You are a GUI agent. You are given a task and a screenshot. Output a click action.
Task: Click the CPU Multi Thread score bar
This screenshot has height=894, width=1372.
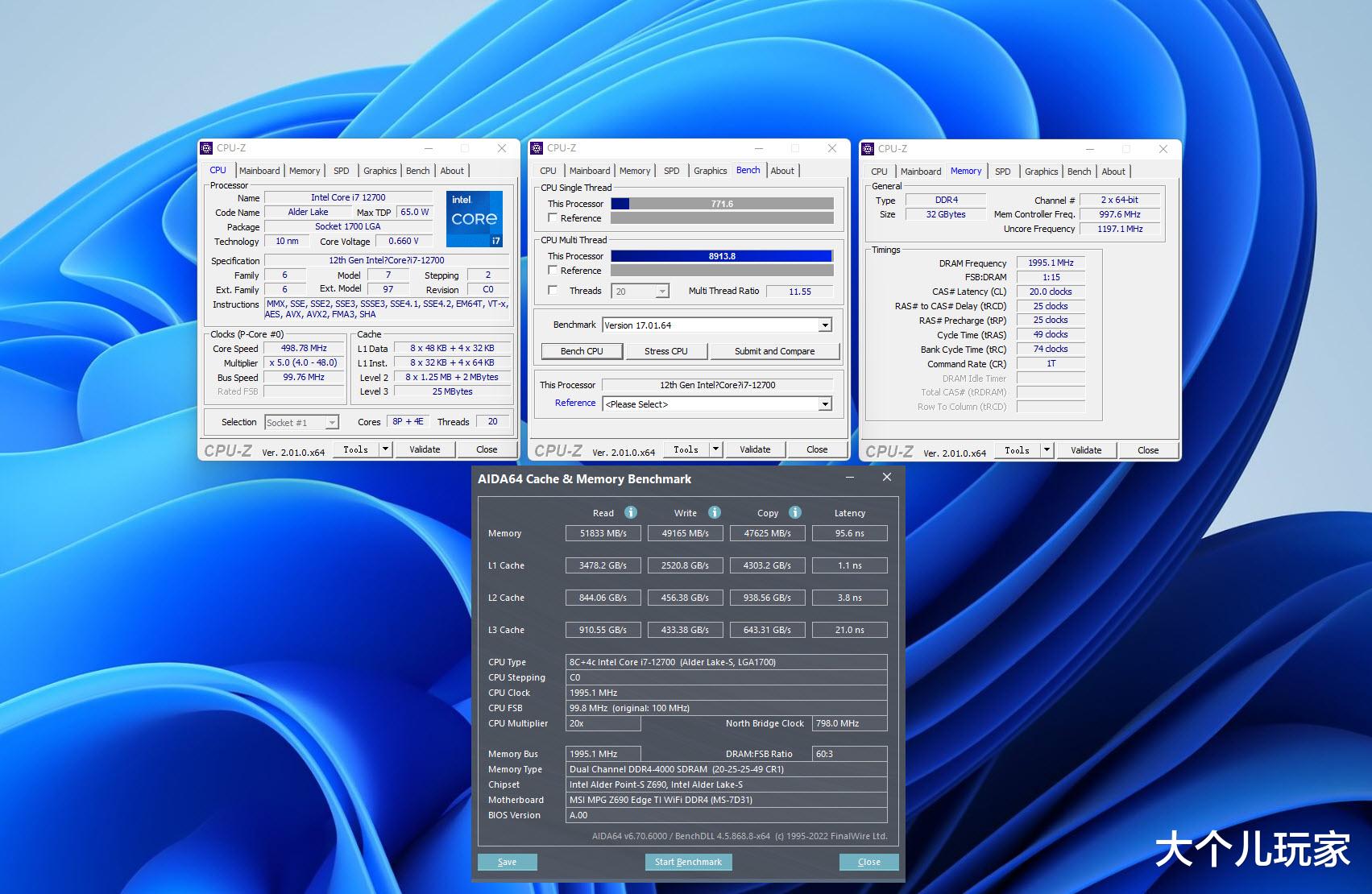(721, 256)
